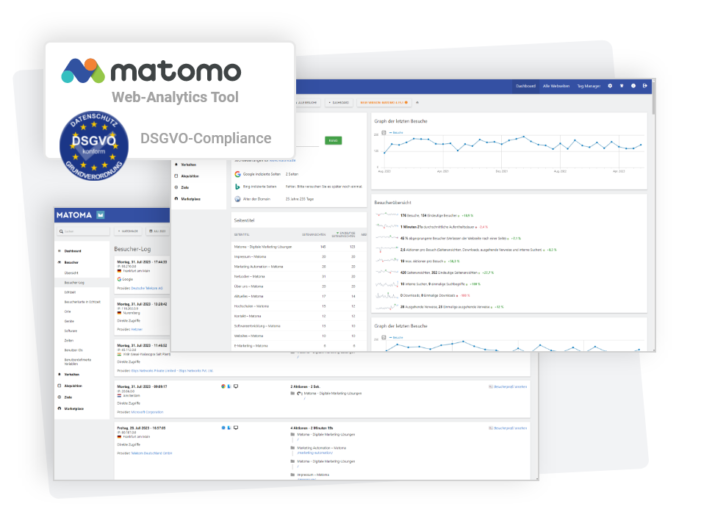This screenshot has height=523, width=701.
Task: Click the Besucher-Log search input field
Action: click(84, 231)
